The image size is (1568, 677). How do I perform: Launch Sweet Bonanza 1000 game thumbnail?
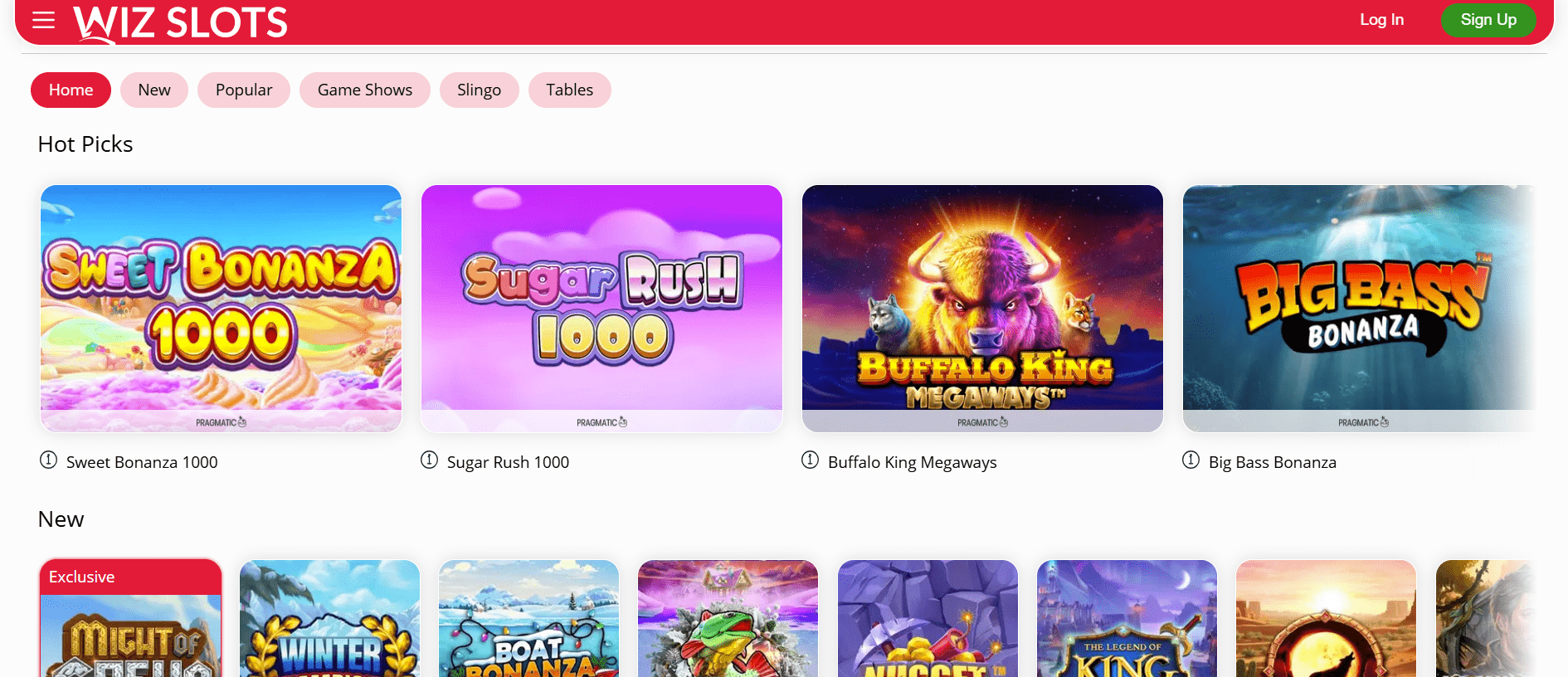221,309
